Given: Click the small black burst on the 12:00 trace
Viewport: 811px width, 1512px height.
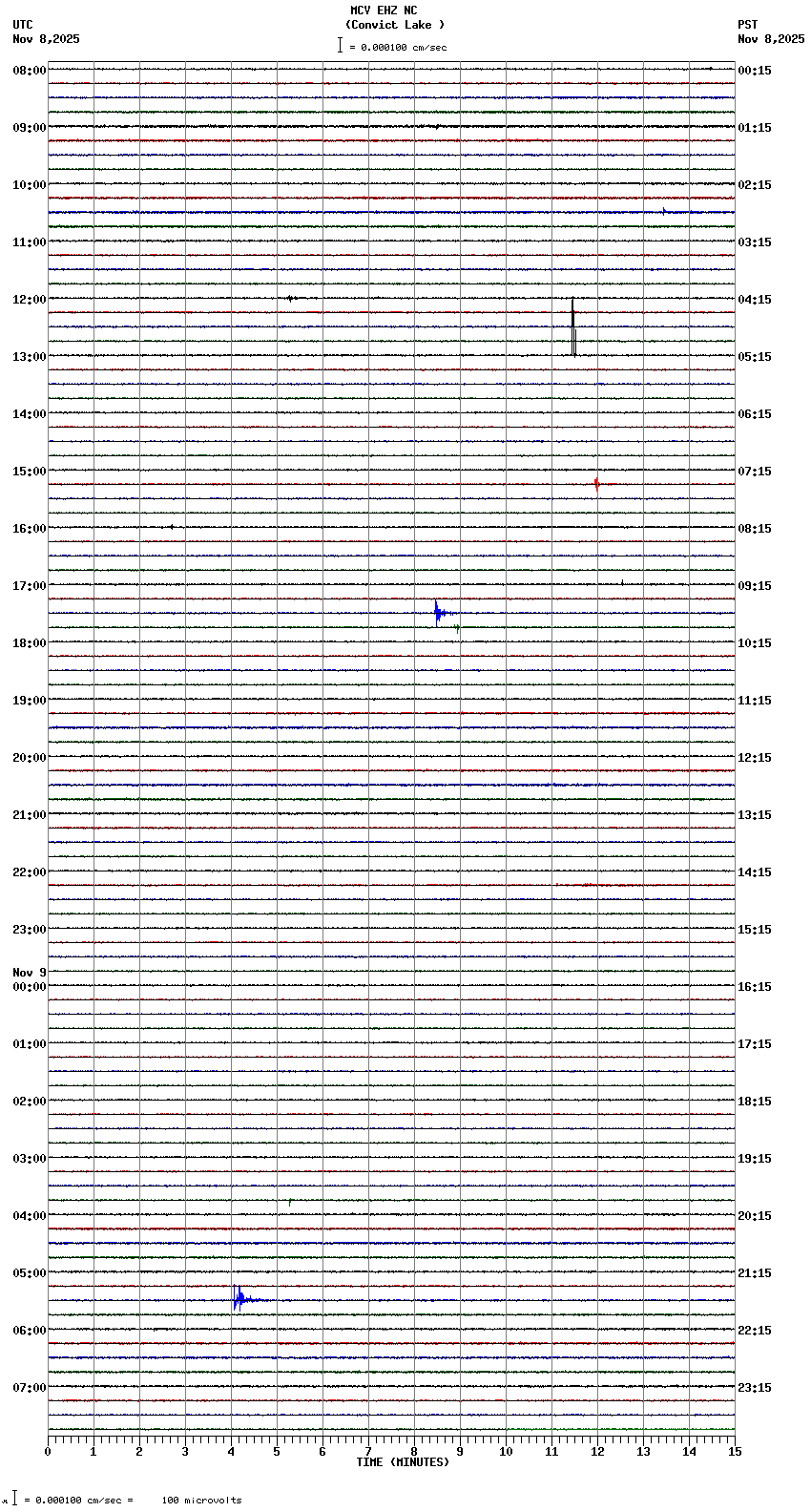Looking at the screenshot, I should click(x=292, y=298).
